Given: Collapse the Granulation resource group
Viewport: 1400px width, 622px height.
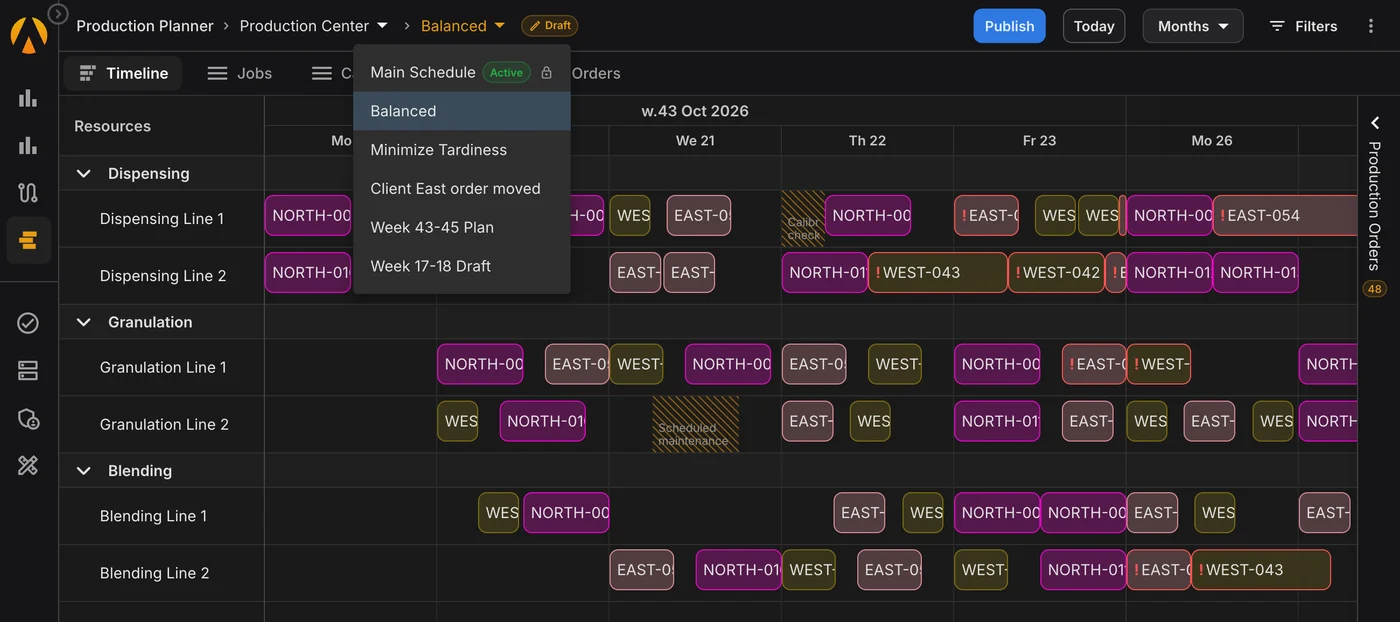Looking at the screenshot, I should pyautogui.click(x=84, y=322).
